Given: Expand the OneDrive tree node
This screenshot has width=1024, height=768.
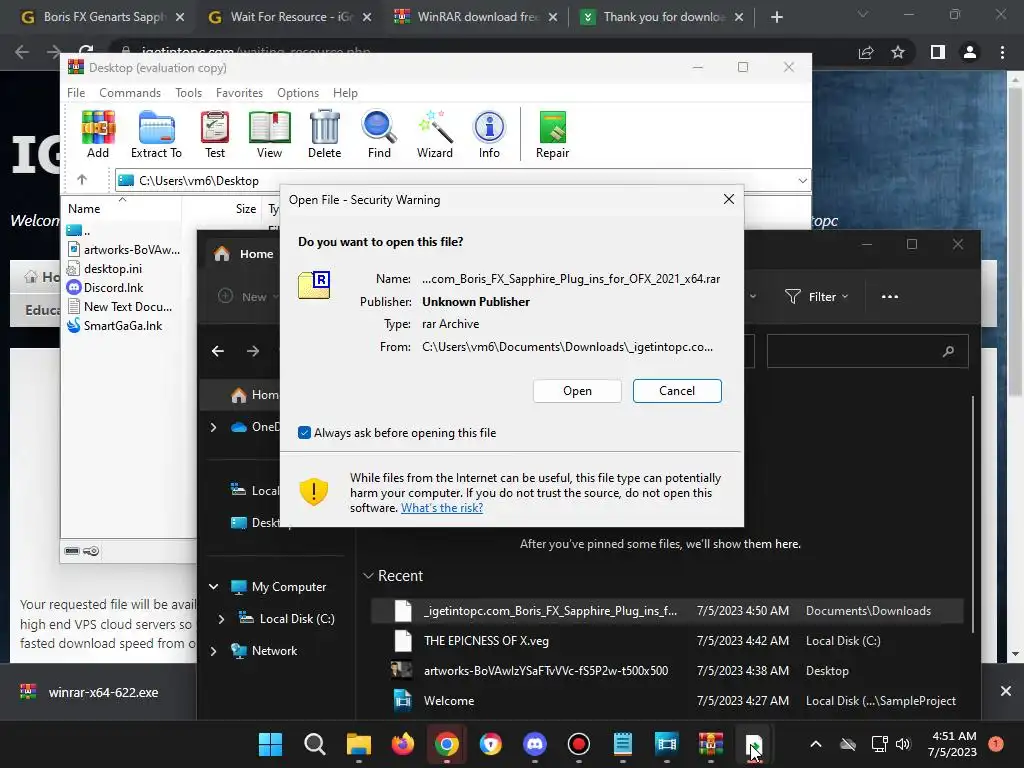Looking at the screenshot, I should [213, 427].
